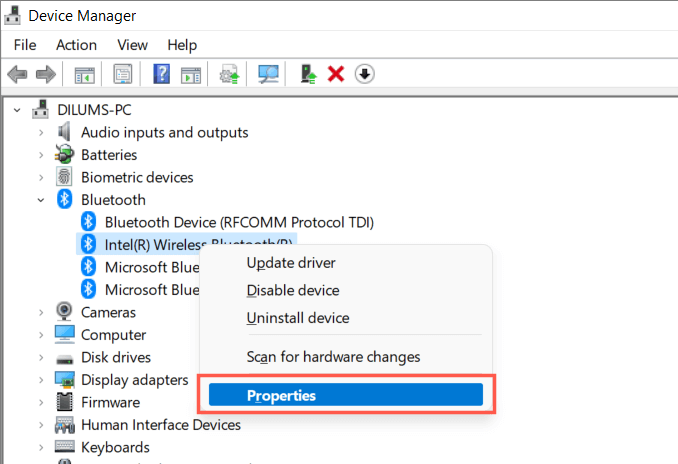678x464 pixels.
Task: Click the down-arrow disable device icon
Action: point(365,74)
